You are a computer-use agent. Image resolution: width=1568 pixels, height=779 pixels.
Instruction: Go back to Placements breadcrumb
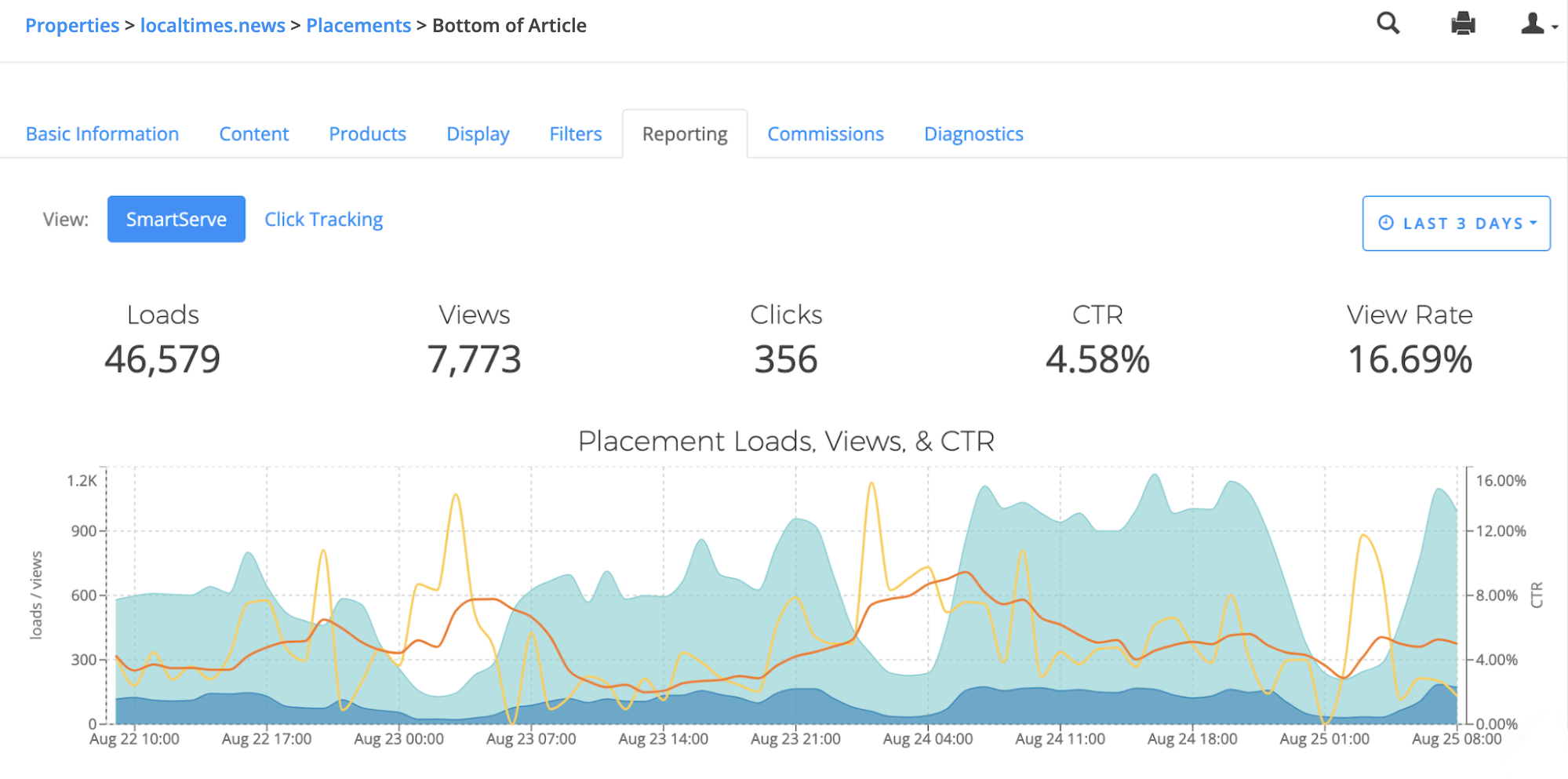point(358,26)
